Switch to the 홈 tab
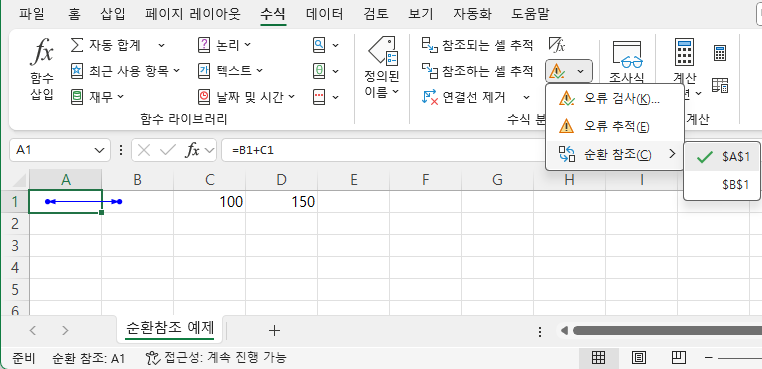The height and width of the screenshot is (369, 762). 74,14
